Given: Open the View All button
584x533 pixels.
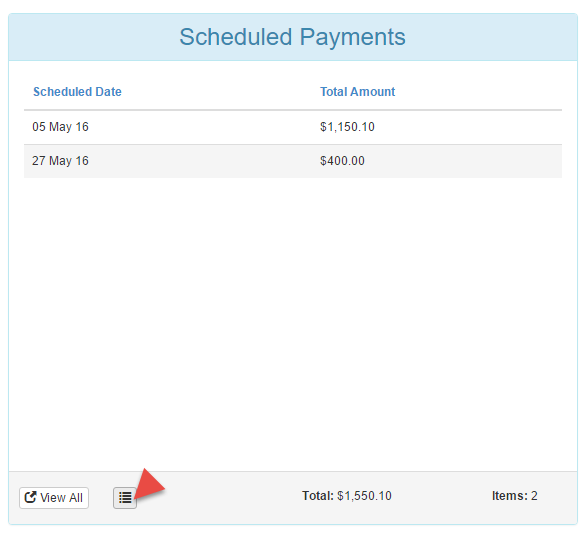Looking at the screenshot, I should point(54,498).
